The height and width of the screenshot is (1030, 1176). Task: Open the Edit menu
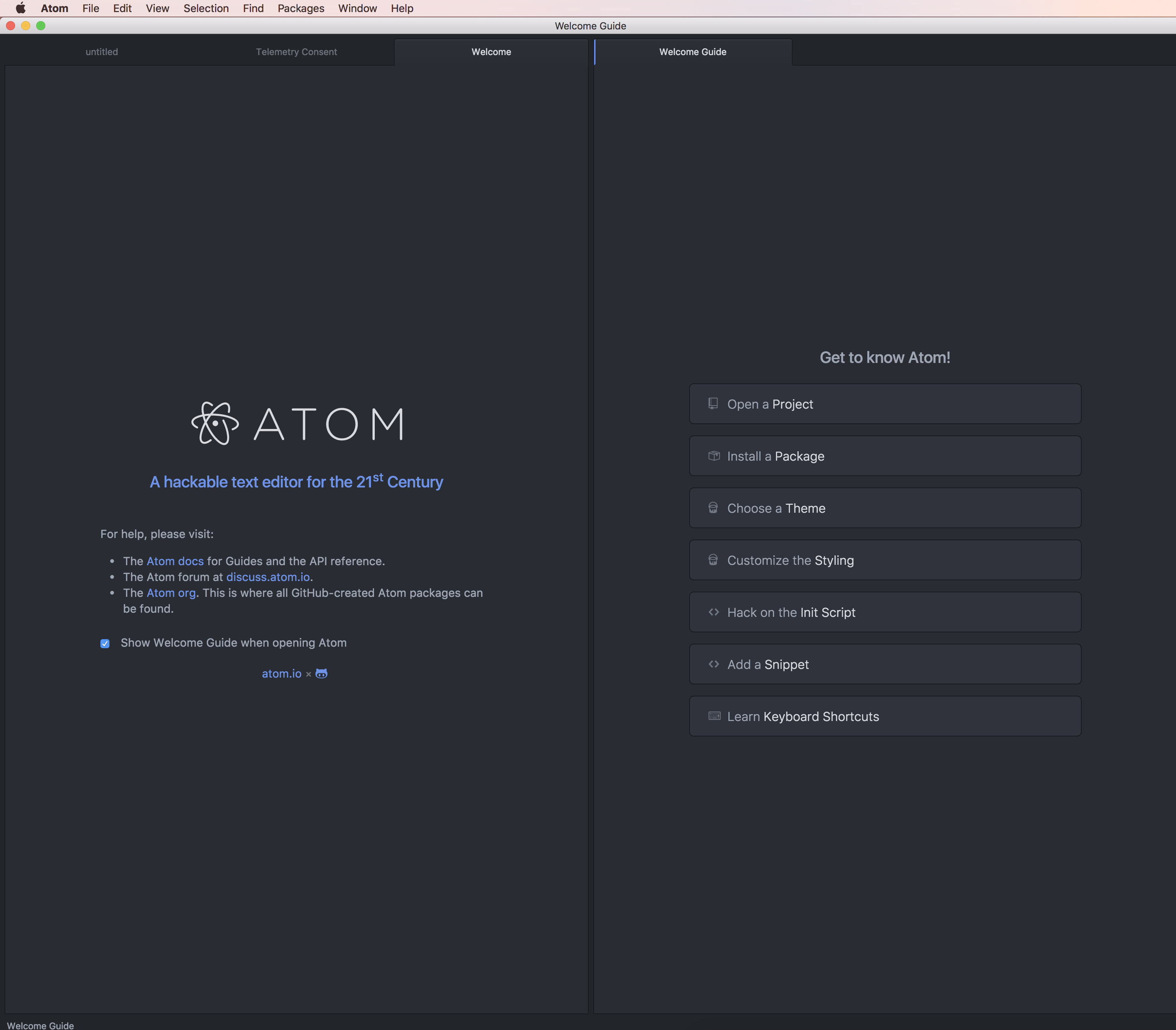click(x=123, y=8)
